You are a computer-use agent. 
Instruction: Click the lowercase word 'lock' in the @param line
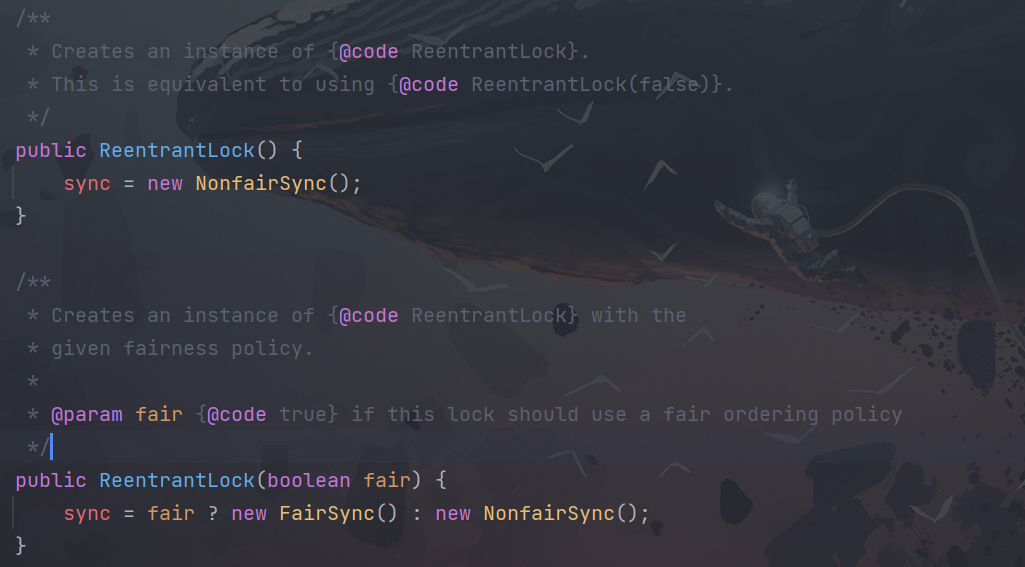[471, 415]
